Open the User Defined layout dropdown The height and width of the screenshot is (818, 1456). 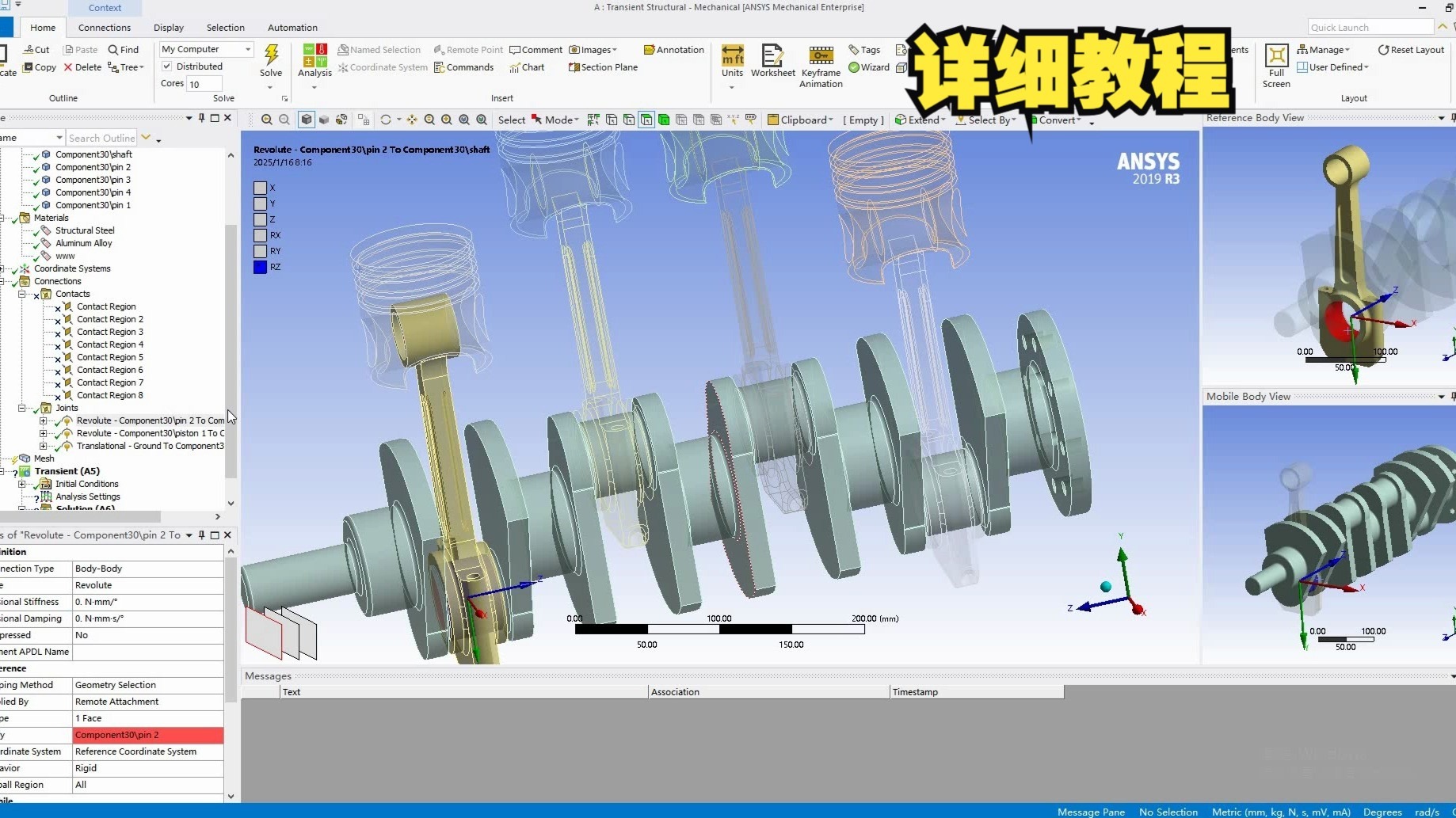tap(1332, 67)
